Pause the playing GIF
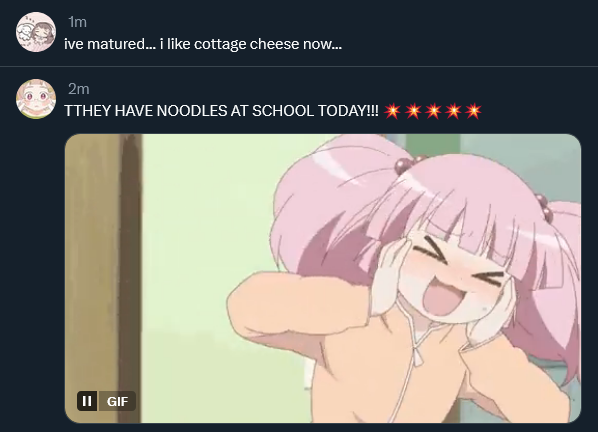598x432 pixels. (x=87, y=401)
